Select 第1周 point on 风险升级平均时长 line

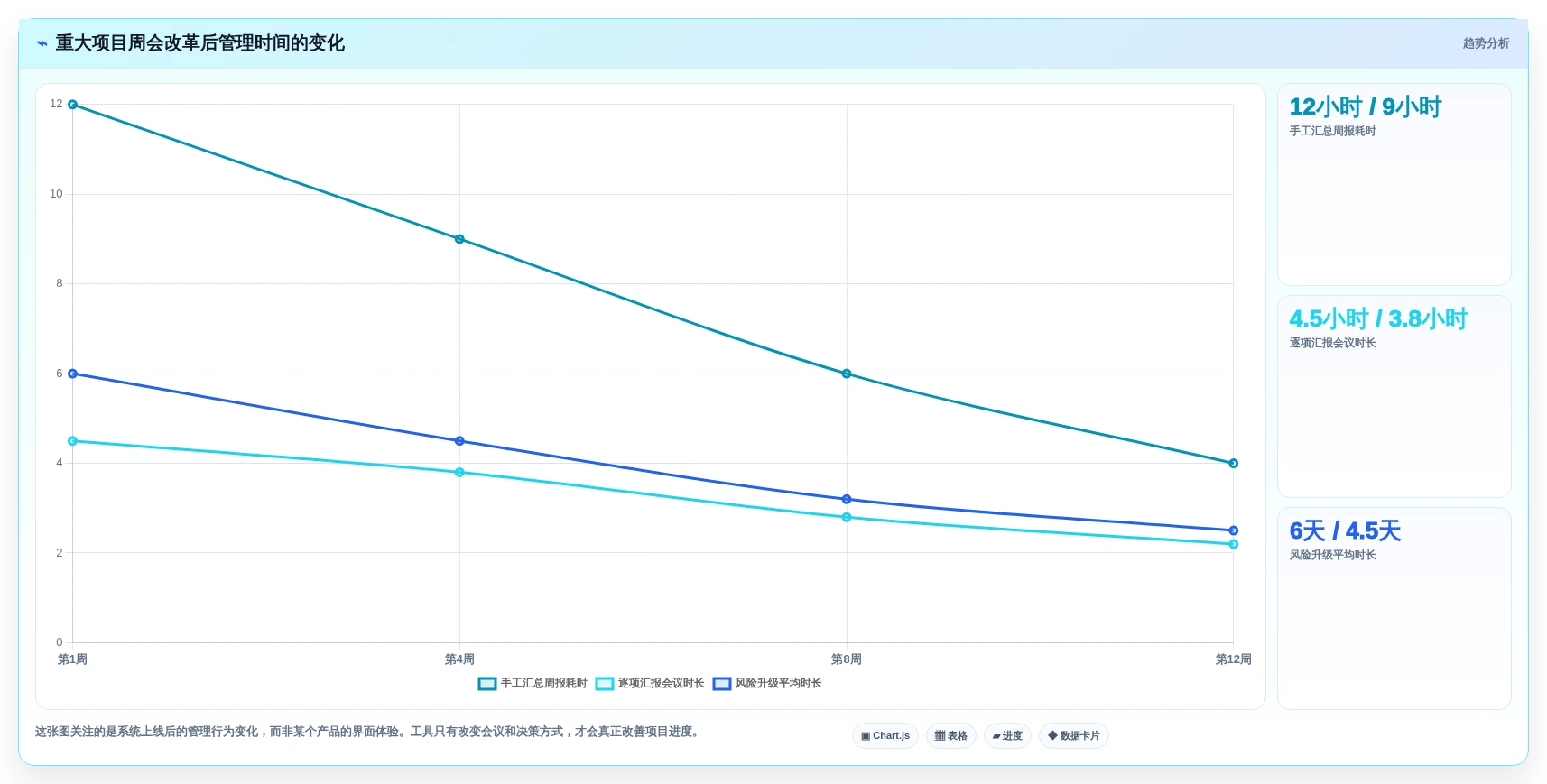point(73,374)
